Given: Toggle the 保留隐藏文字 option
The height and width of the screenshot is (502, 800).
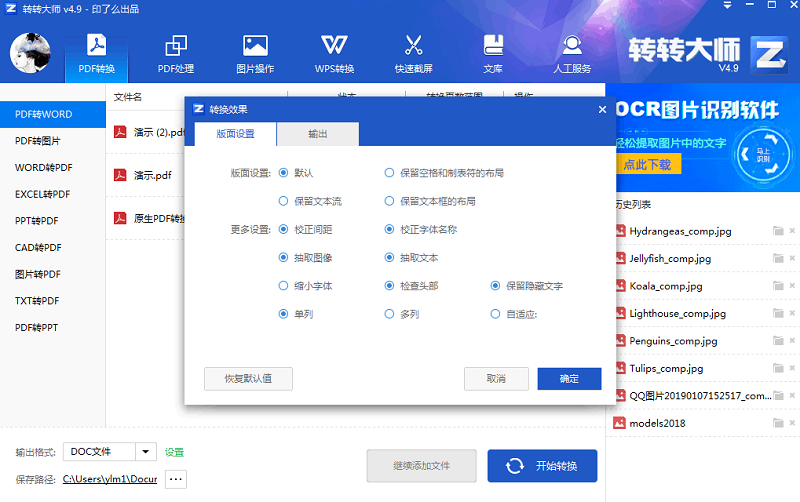Looking at the screenshot, I should tap(495, 286).
